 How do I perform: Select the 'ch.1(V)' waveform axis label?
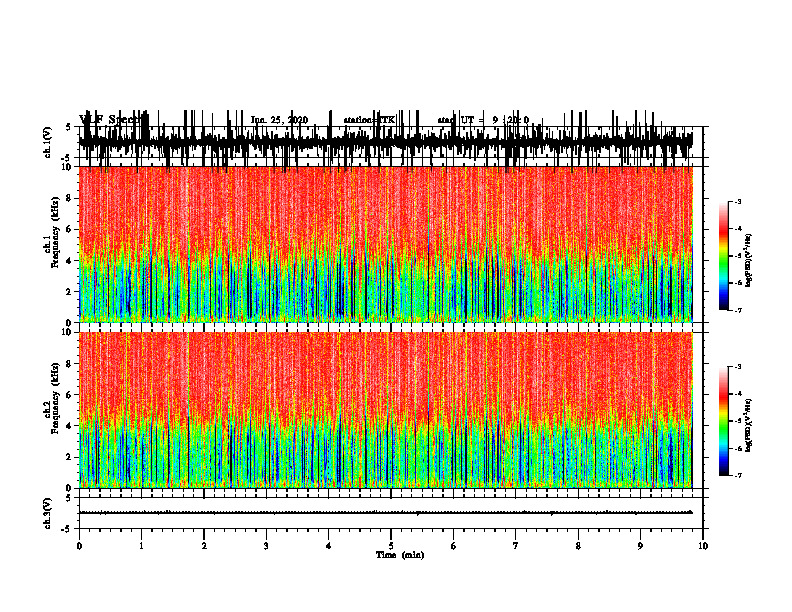coord(48,142)
